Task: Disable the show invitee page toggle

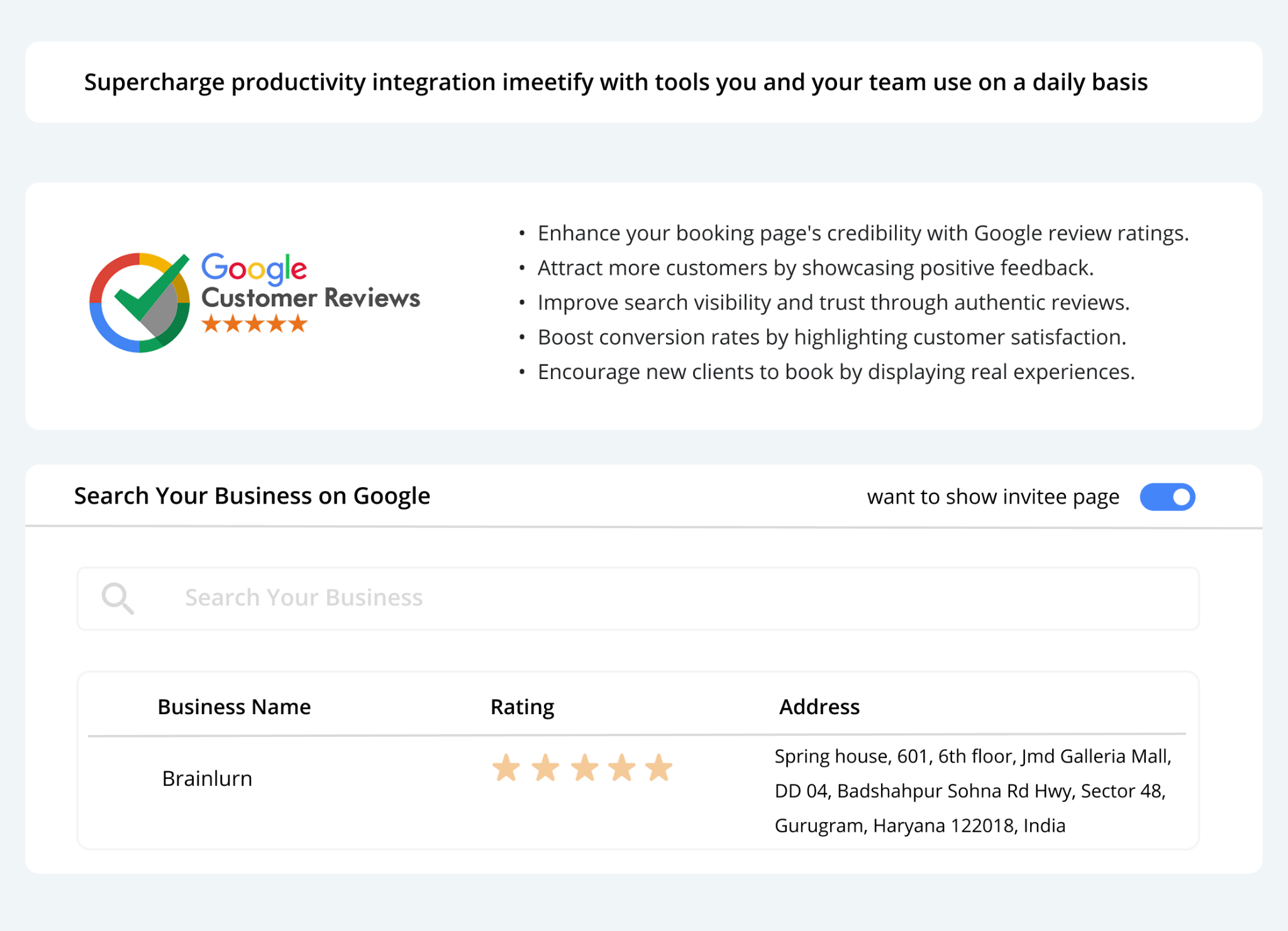Action: tap(1167, 497)
